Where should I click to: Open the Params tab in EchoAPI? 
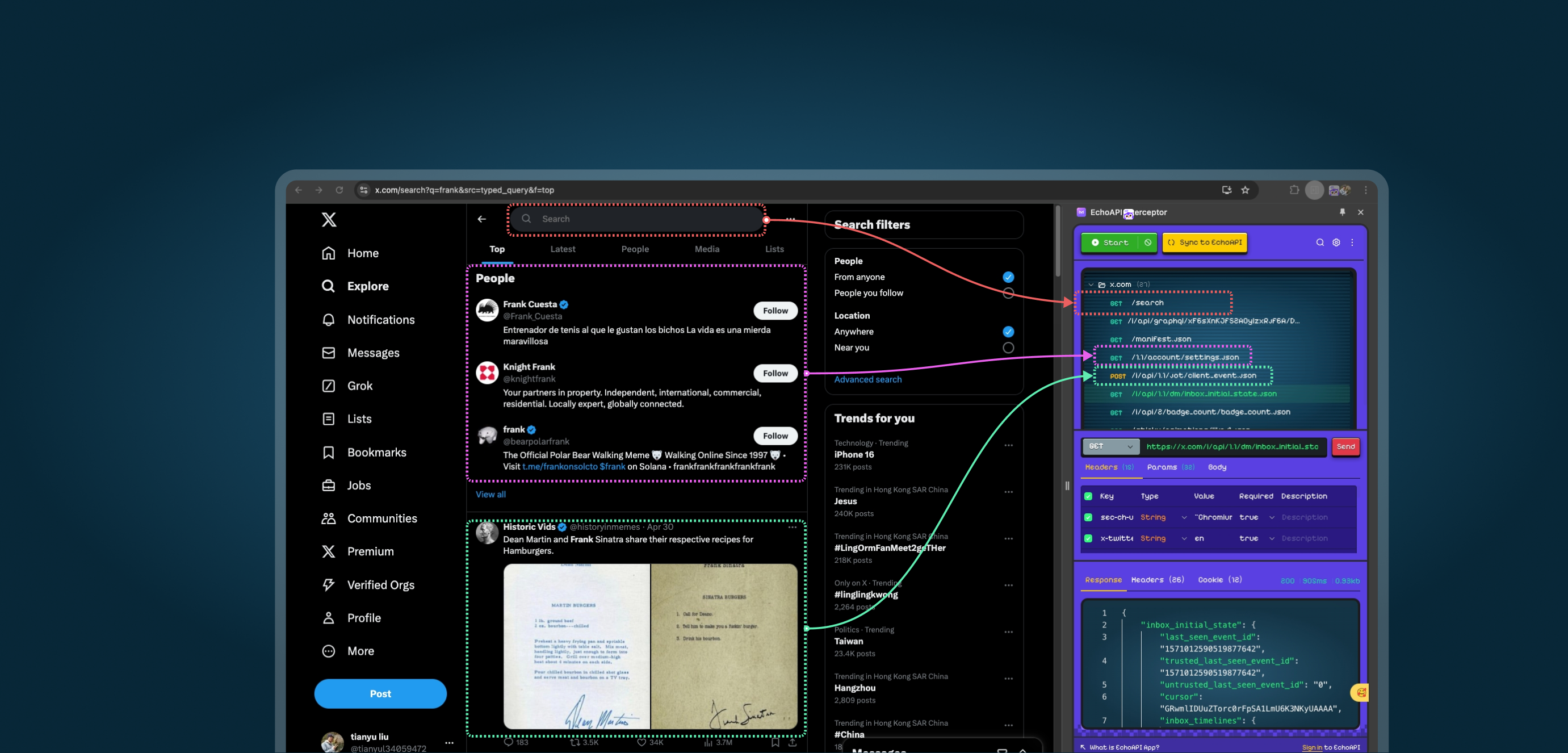tap(1170, 467)
